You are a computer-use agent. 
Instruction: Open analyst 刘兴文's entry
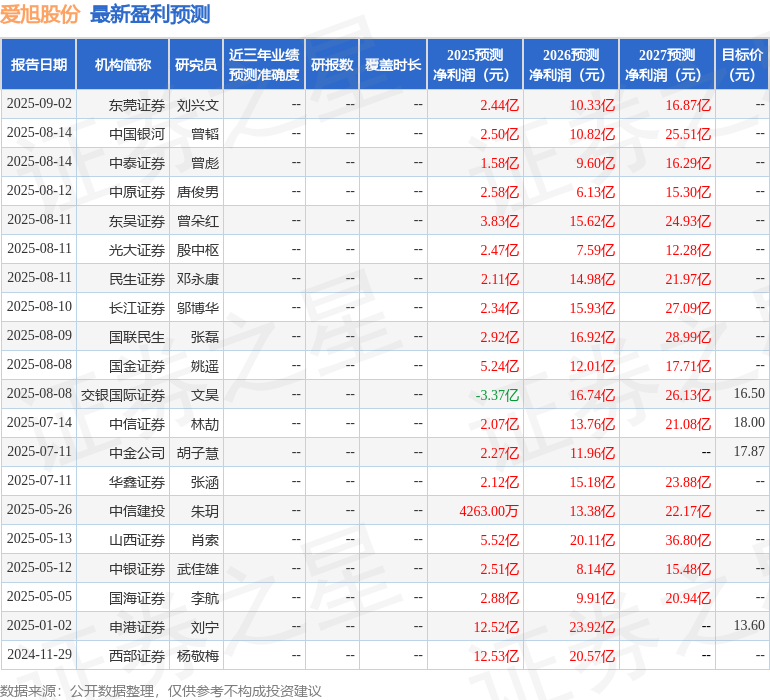[197, 104]
